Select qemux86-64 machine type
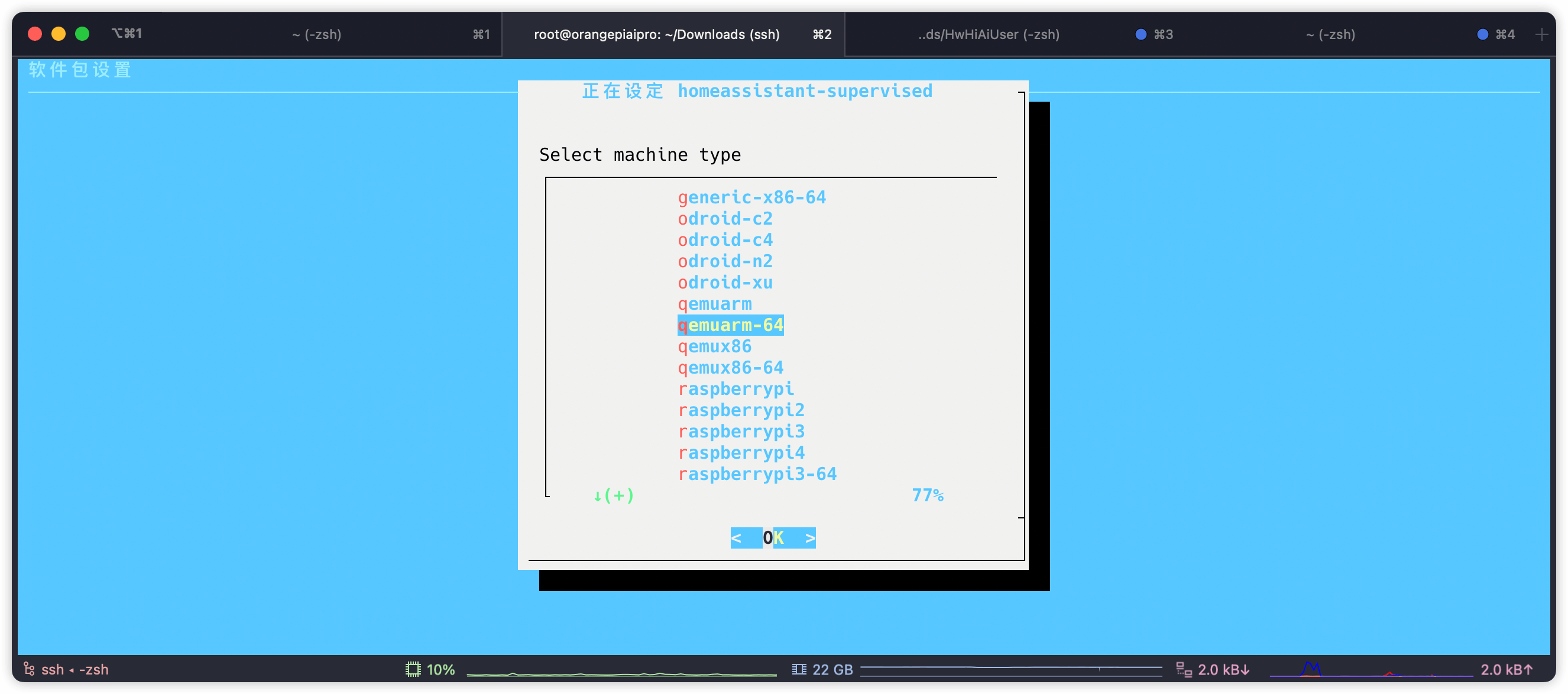Image resolution: width=1568 pixels, height=694 pixels. pyautogui.click(x=730, y=368)
